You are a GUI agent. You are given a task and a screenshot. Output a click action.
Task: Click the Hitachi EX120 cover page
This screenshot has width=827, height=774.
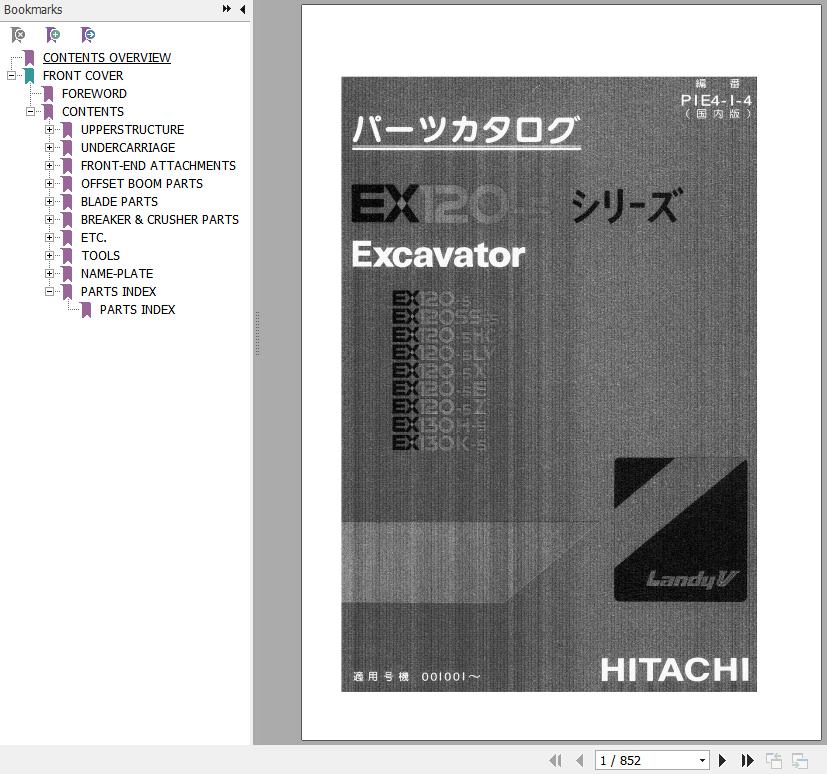pos(549,384)
